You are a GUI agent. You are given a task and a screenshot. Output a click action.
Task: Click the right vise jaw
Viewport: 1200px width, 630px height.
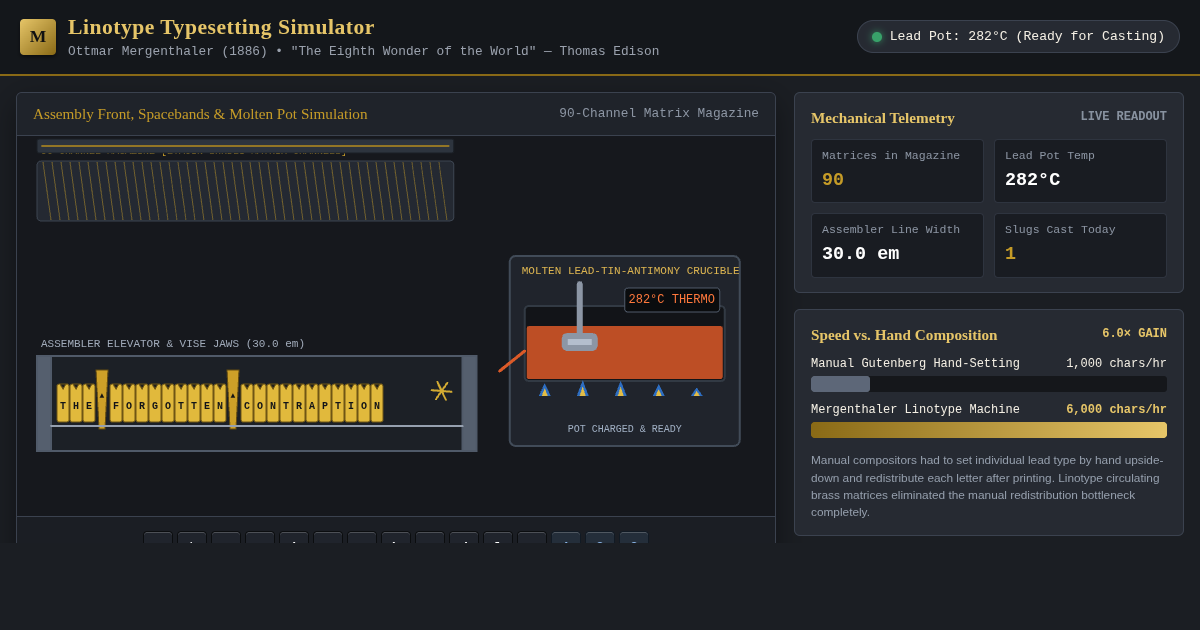pyautogui.click(x=469, y=403)
